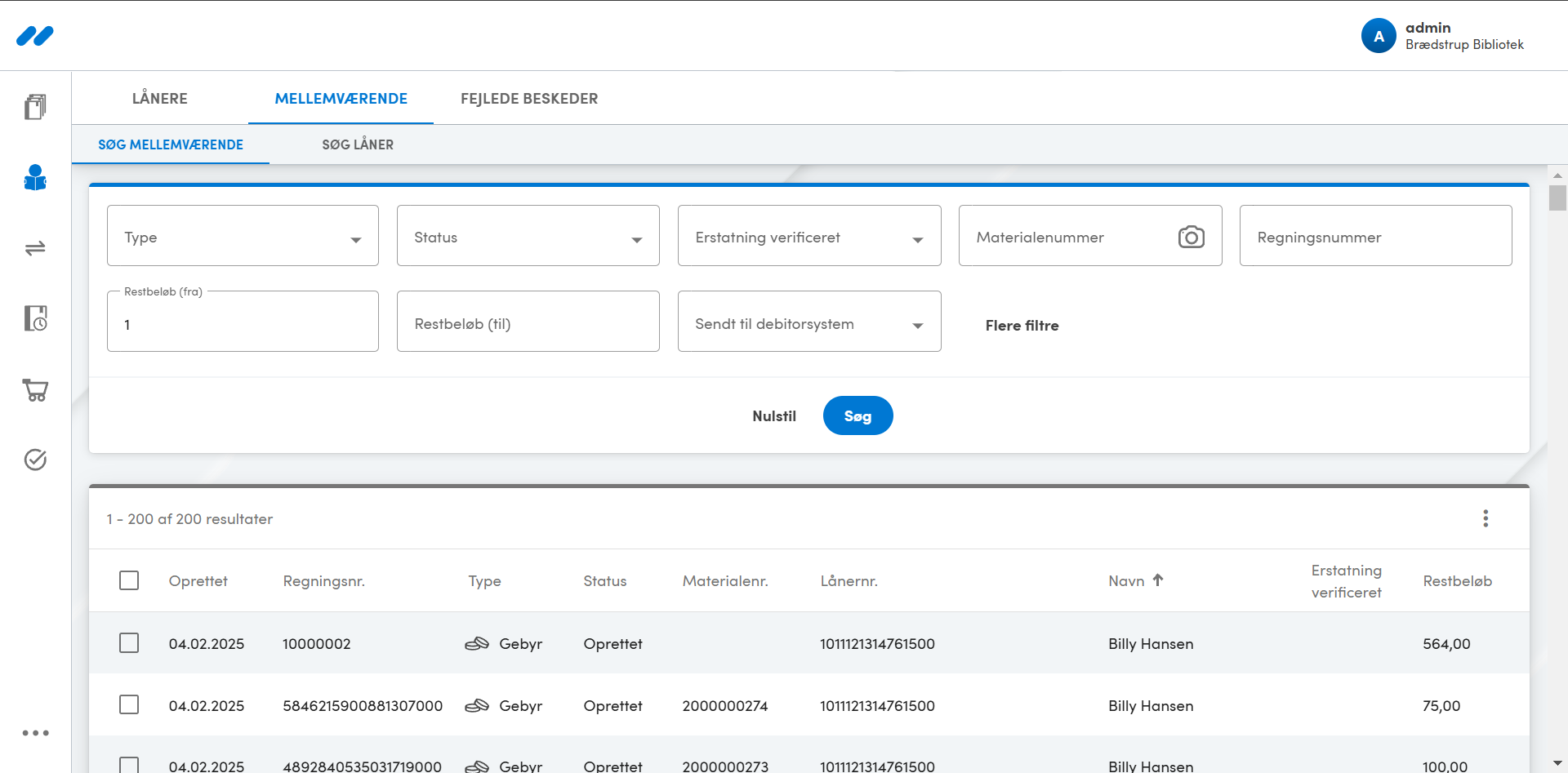
Task: Click the '1 - 200 af 200 resultater' text
Action: [x=189, y=519]
